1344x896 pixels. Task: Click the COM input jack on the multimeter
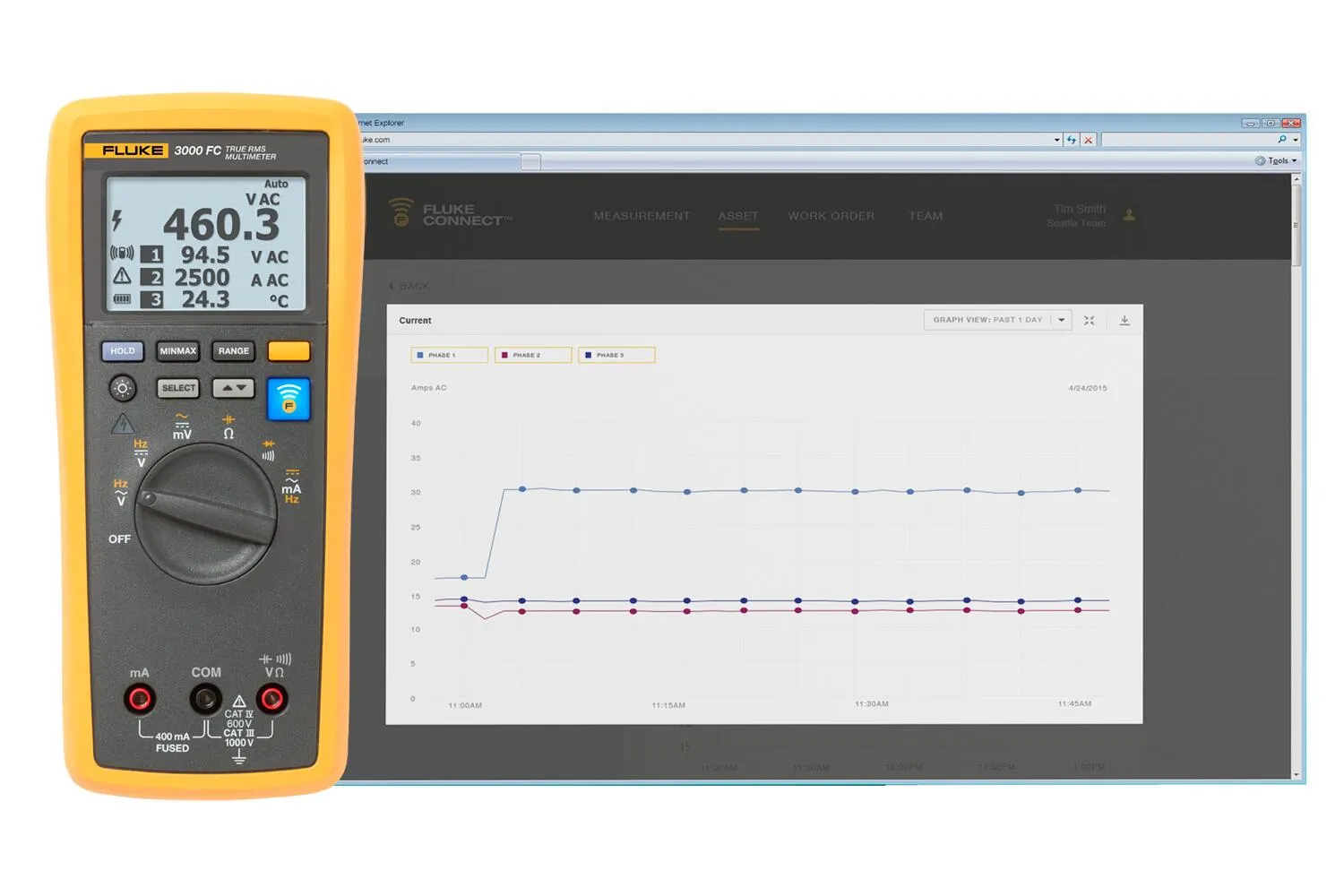pos(205,698)
